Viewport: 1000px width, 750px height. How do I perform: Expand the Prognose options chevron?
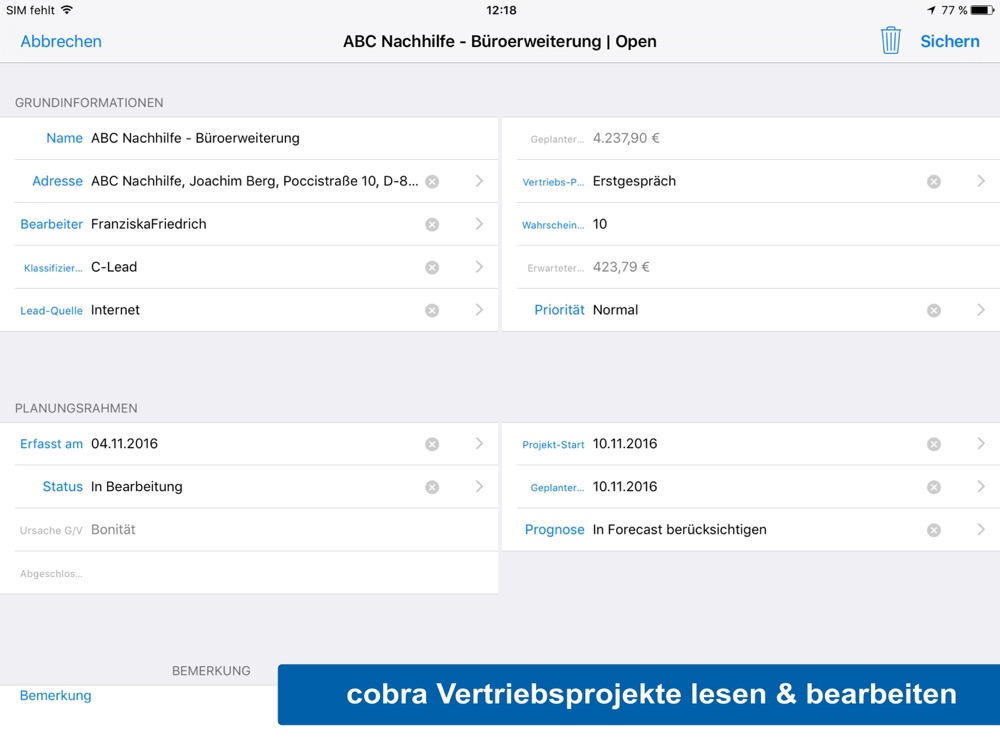point(981,529)
